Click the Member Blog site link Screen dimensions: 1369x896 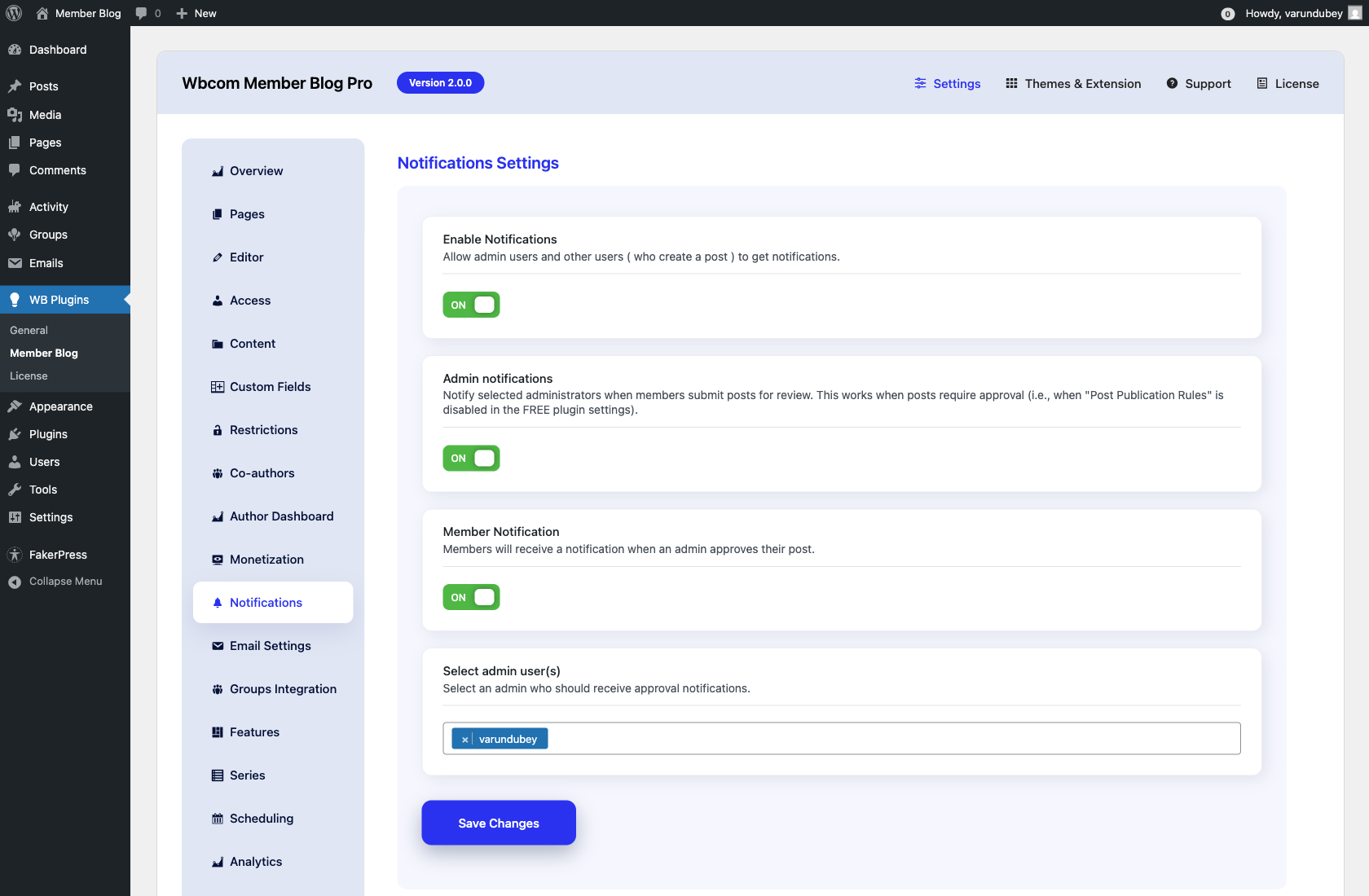click(x=79, y=13)
